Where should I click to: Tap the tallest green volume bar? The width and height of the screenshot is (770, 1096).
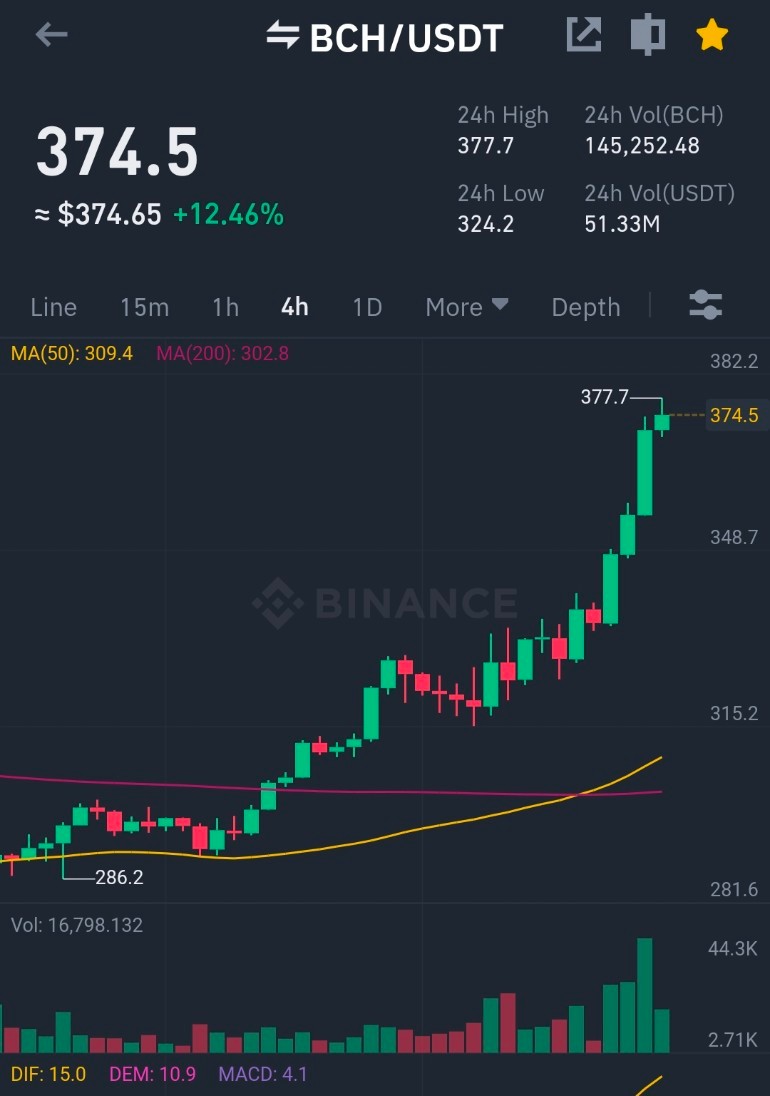pos(644,995)
